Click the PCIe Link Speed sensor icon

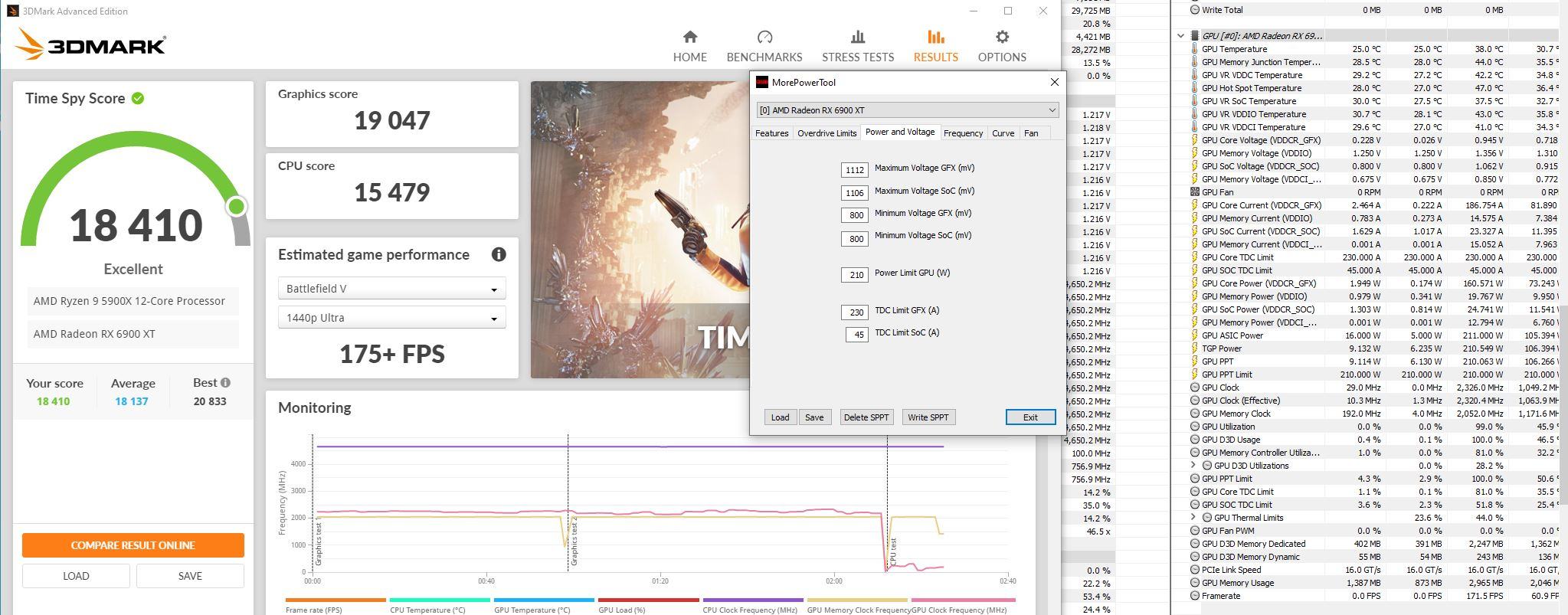pyautogui.click(x=1194, y=570)
